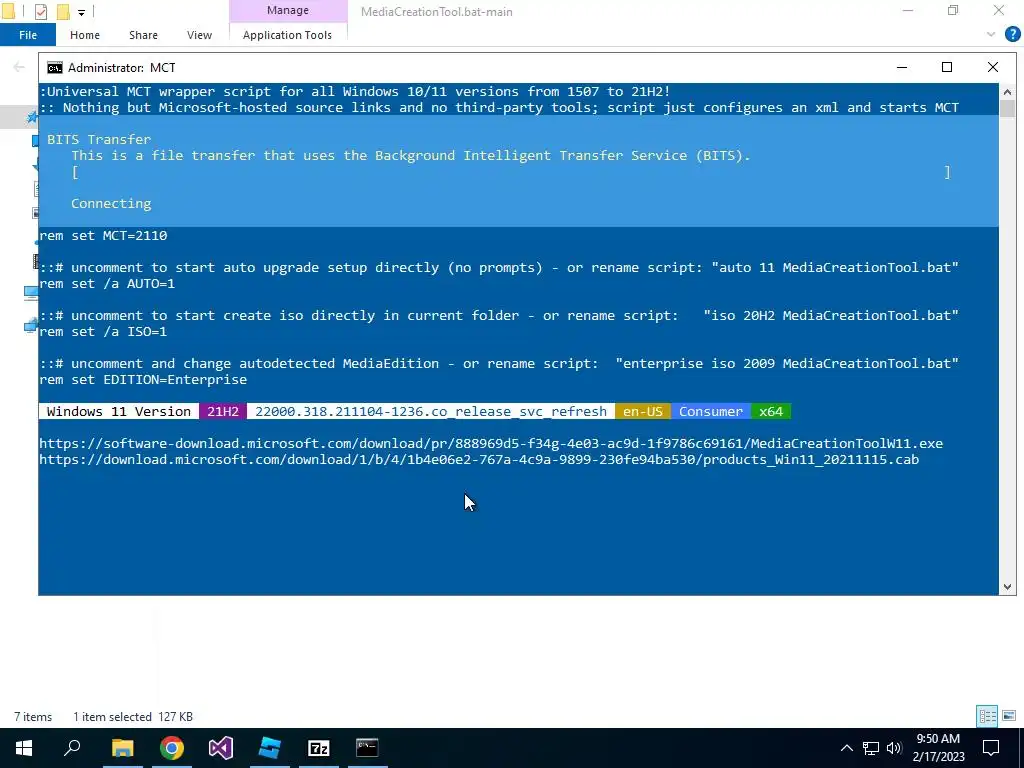The height and width of the screenshot is (768, 1024).
Task: Click the '7 items' status bar text
Action: (33, 716)
